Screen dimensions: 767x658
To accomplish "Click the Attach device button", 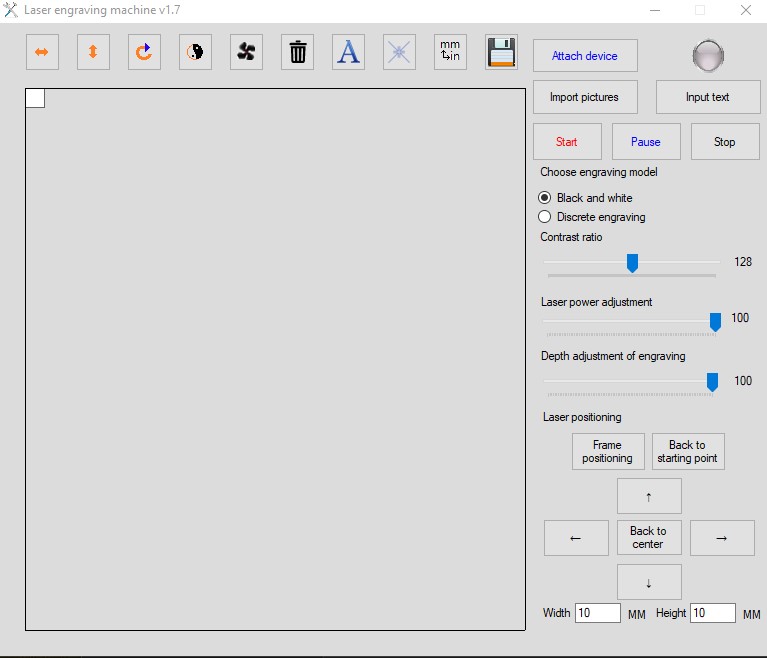I will (585, 56).
